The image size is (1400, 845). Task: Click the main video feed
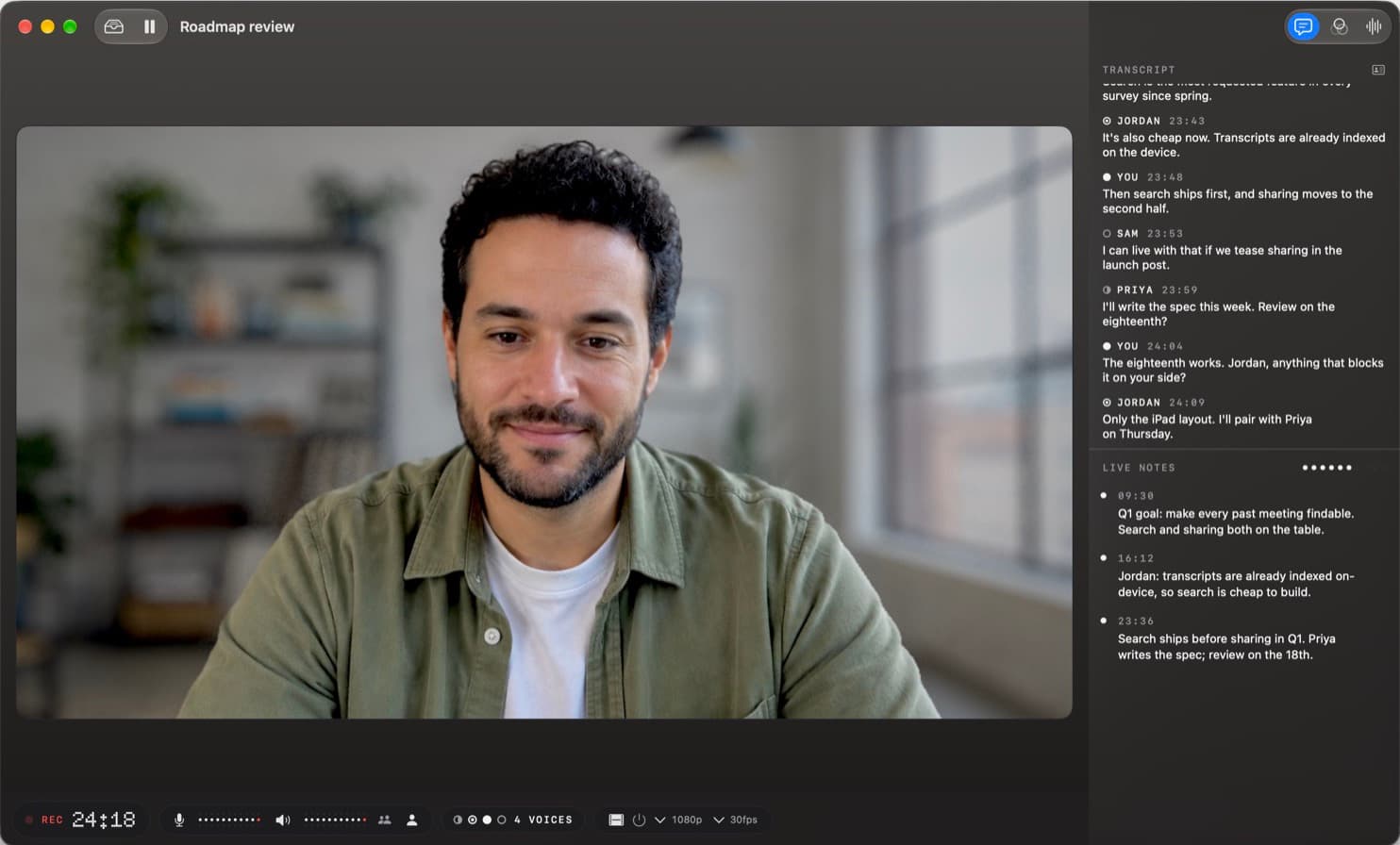pos(544,422)
